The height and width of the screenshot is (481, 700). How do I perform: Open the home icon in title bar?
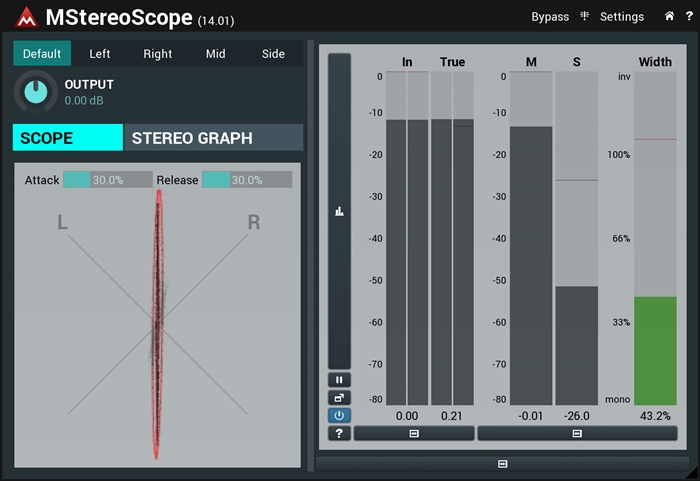(669, 17)
